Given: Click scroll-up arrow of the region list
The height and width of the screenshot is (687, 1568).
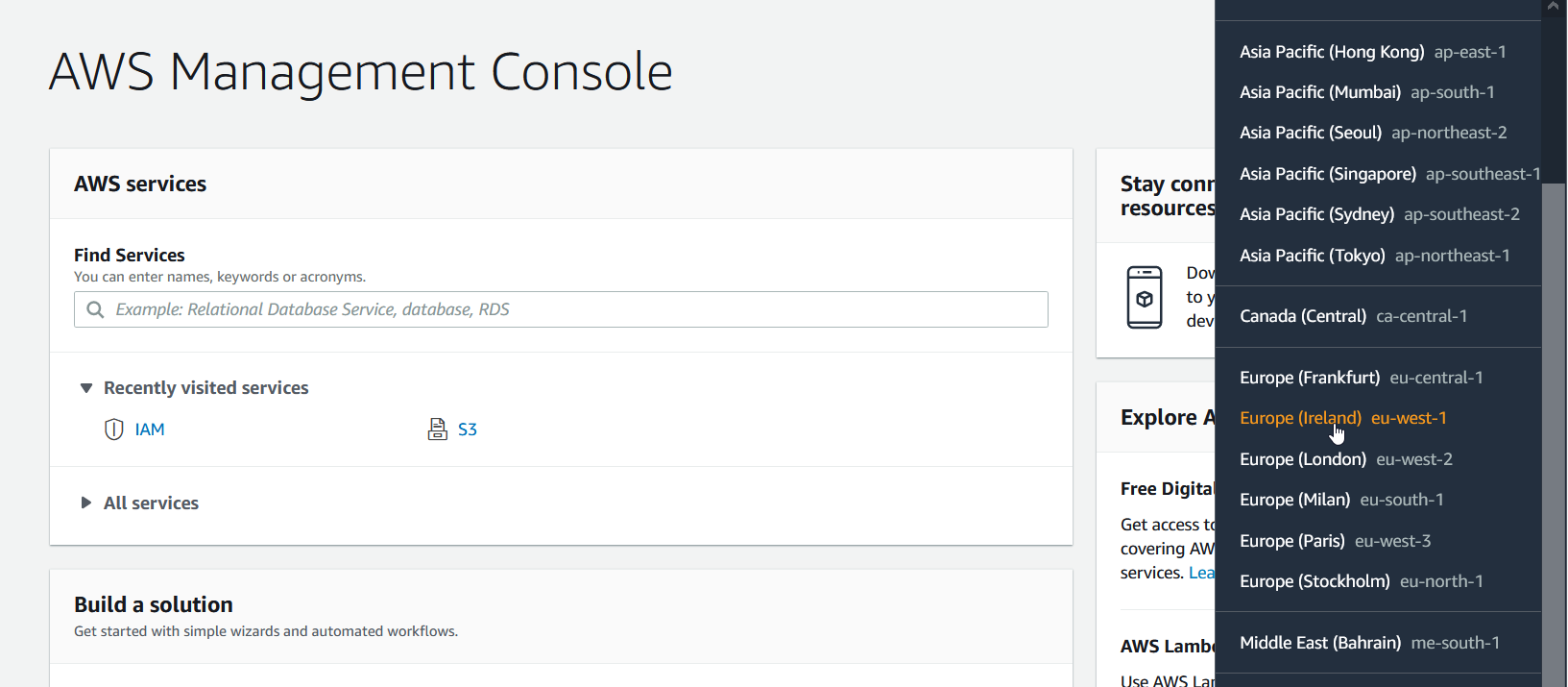Looking at the screenshot, I should [1554, 7].
